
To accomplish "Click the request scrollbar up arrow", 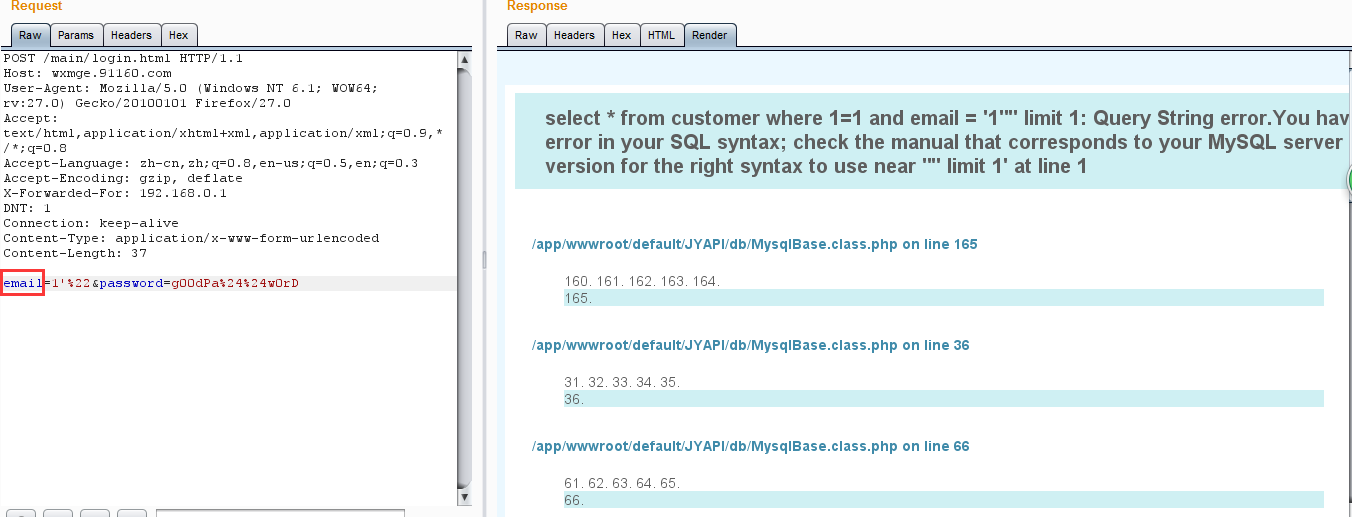I will point(465,59).
